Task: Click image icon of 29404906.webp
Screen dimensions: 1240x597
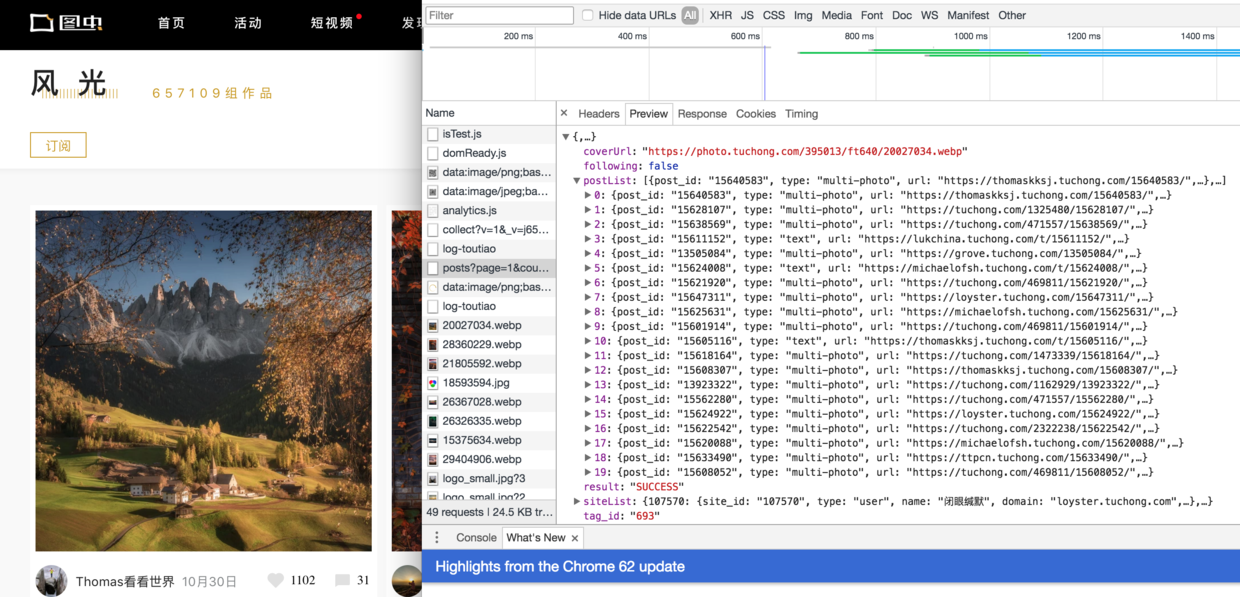Action: point(433,459)
